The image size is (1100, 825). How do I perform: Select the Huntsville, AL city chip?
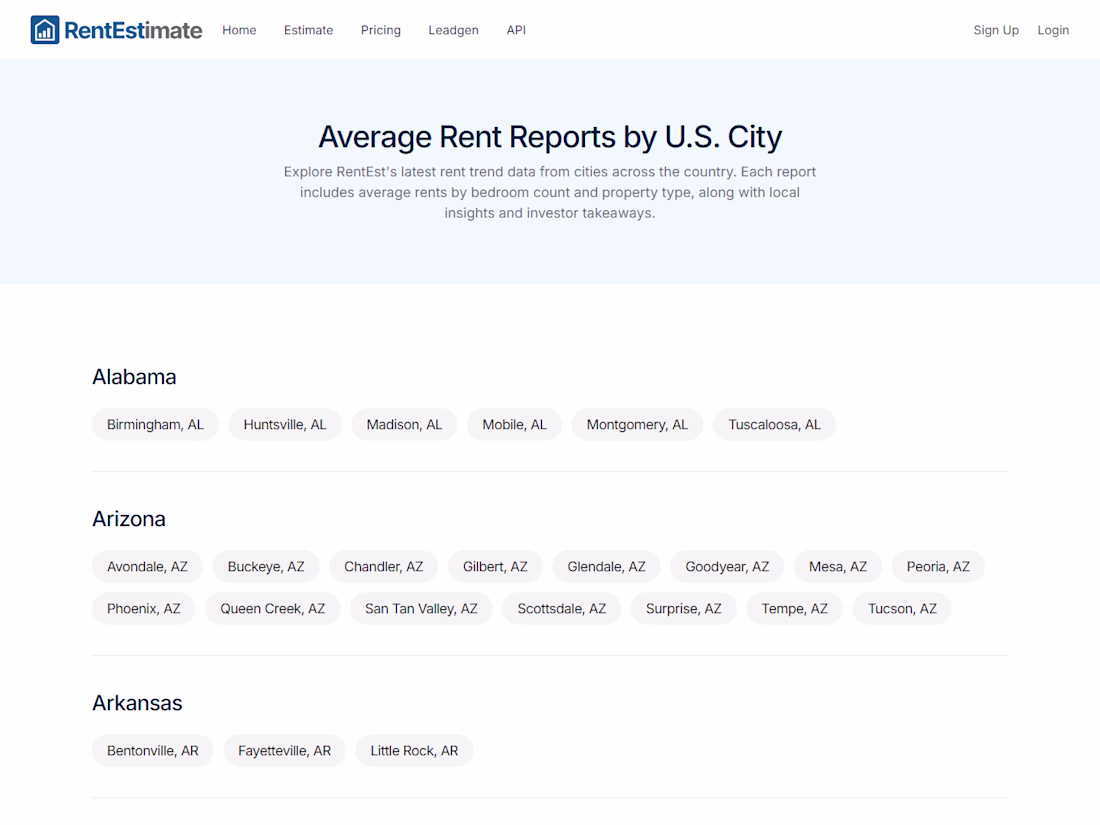(285, 424)
